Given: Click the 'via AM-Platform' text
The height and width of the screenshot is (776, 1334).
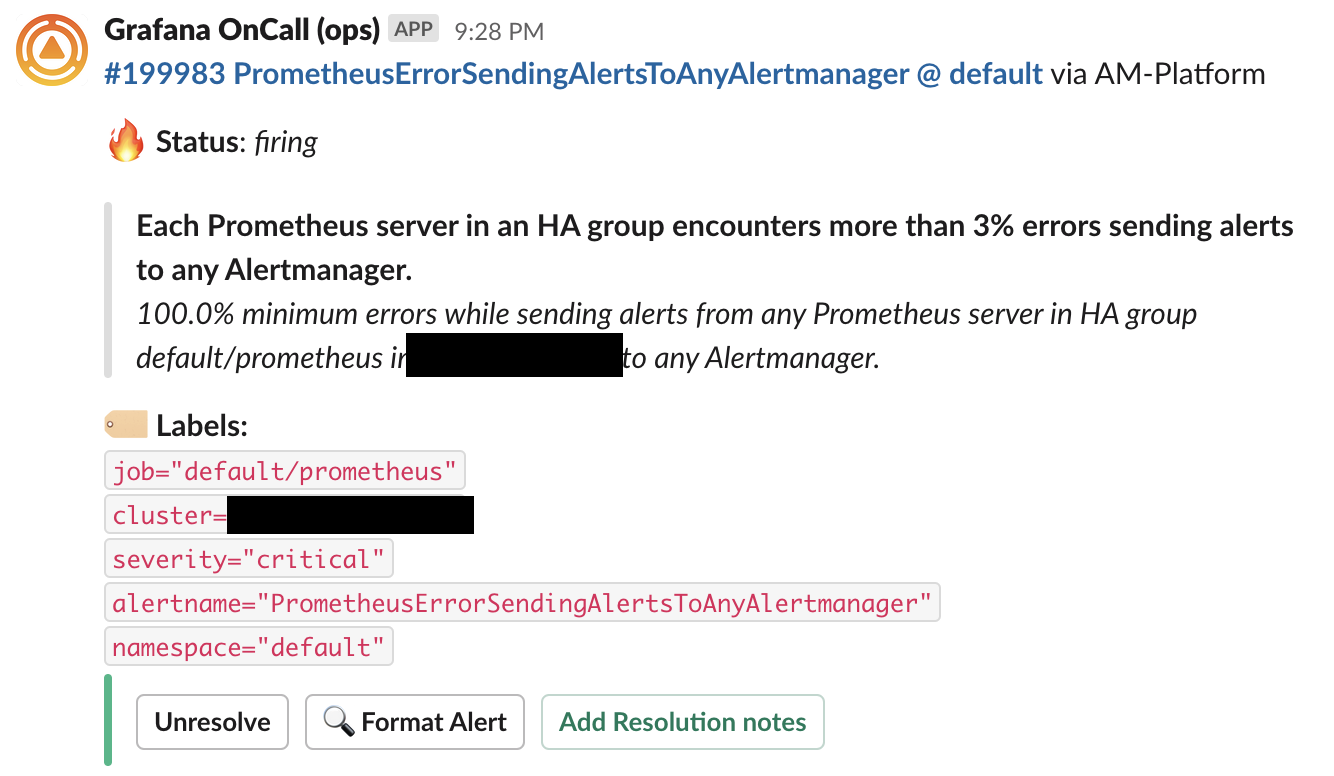Looking at the screenshot, I should click(x=1158, y=74).
